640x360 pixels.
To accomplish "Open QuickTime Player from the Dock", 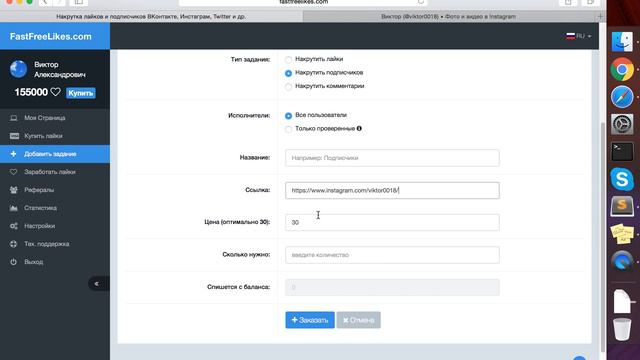I will click(622, 261).
